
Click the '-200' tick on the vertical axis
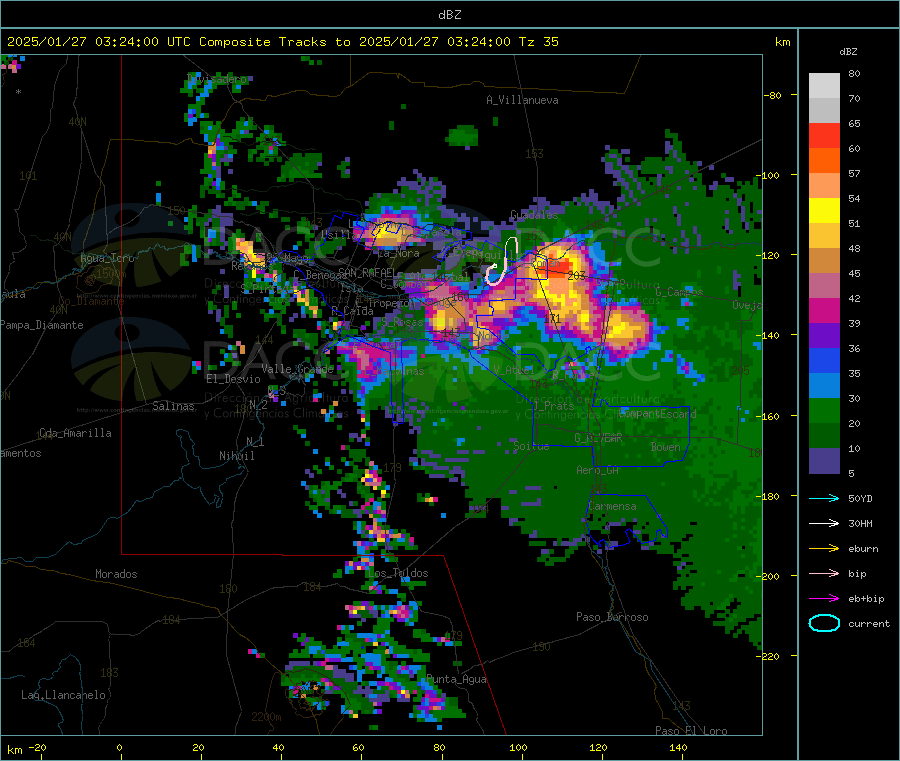[770, 576]
